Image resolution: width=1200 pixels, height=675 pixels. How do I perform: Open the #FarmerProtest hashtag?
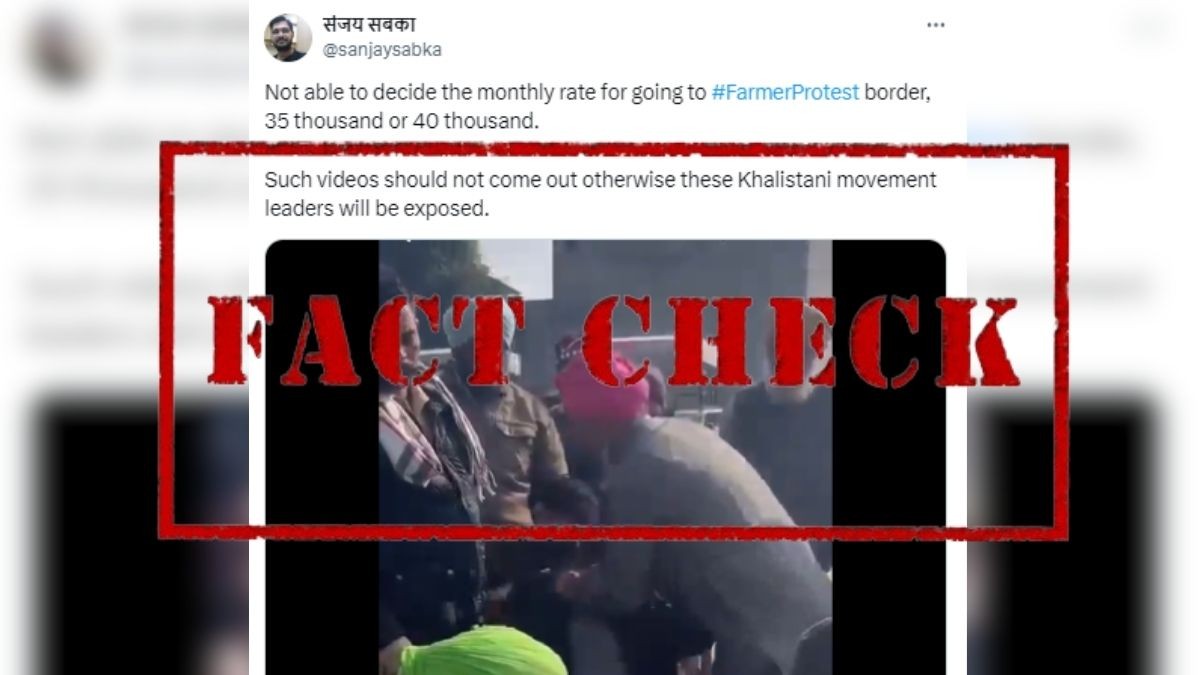[x=785, y=93]
